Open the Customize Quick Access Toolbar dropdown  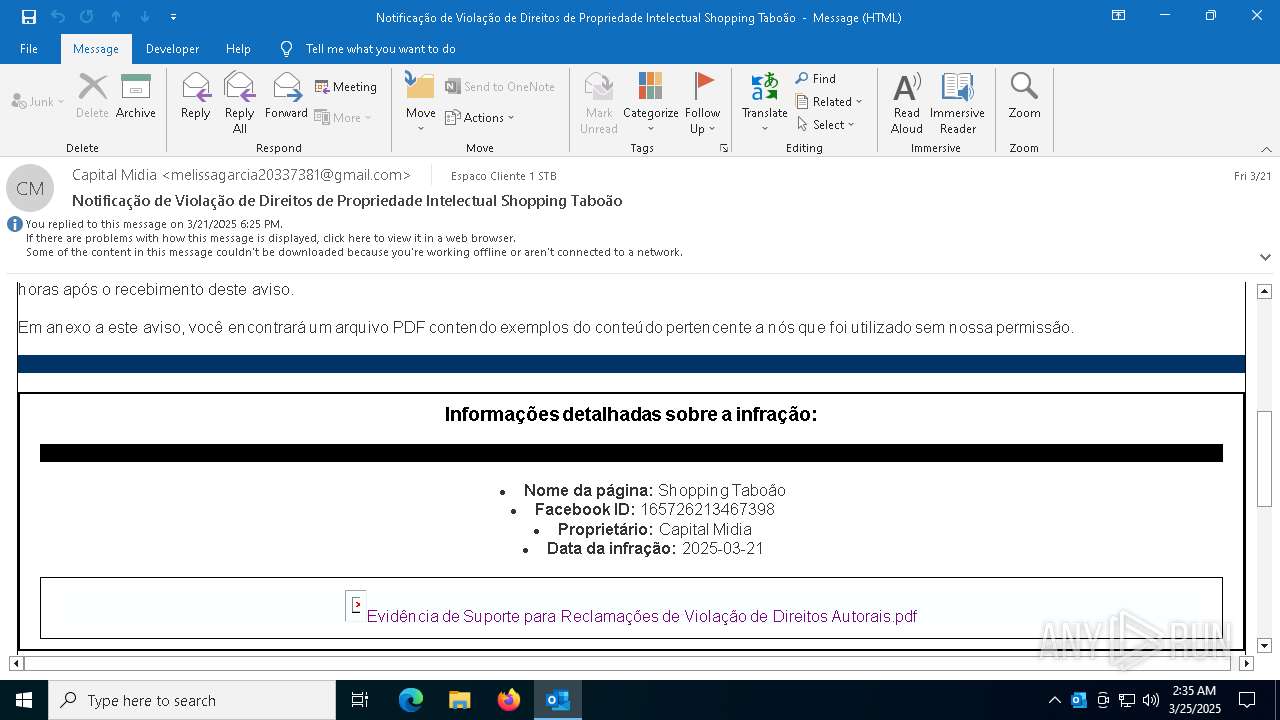tap(173, 17)
